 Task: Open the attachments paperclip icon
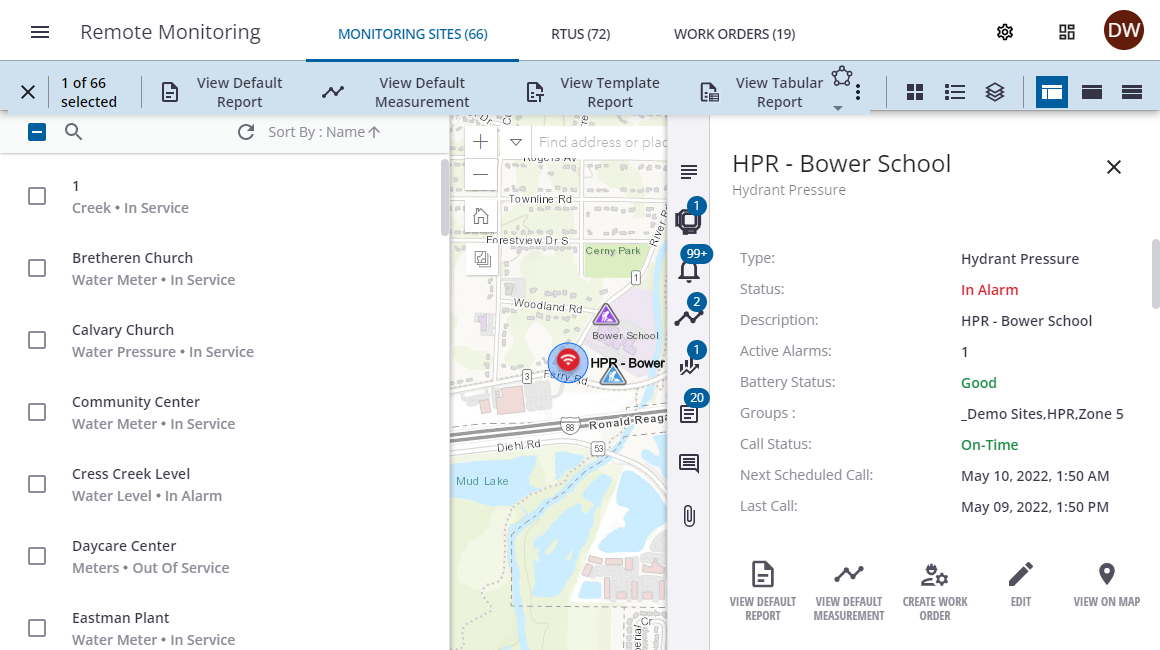689,516
